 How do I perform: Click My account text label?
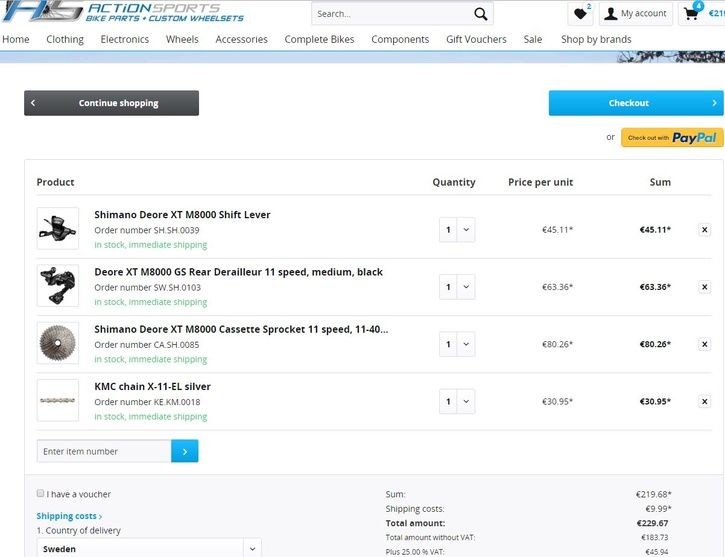point(644,13)
